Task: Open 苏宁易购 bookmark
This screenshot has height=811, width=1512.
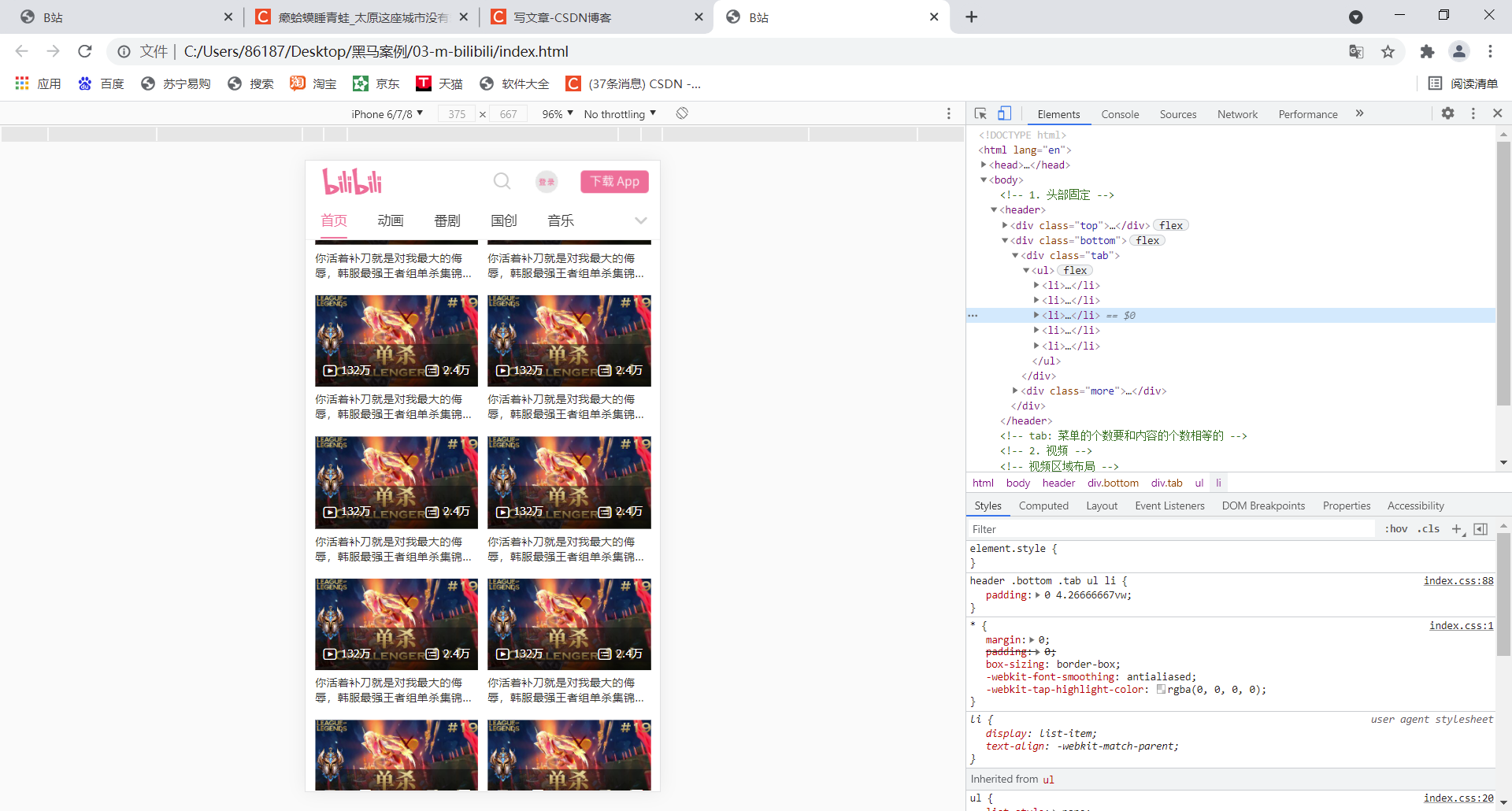Action: click(x=176, y=83)
